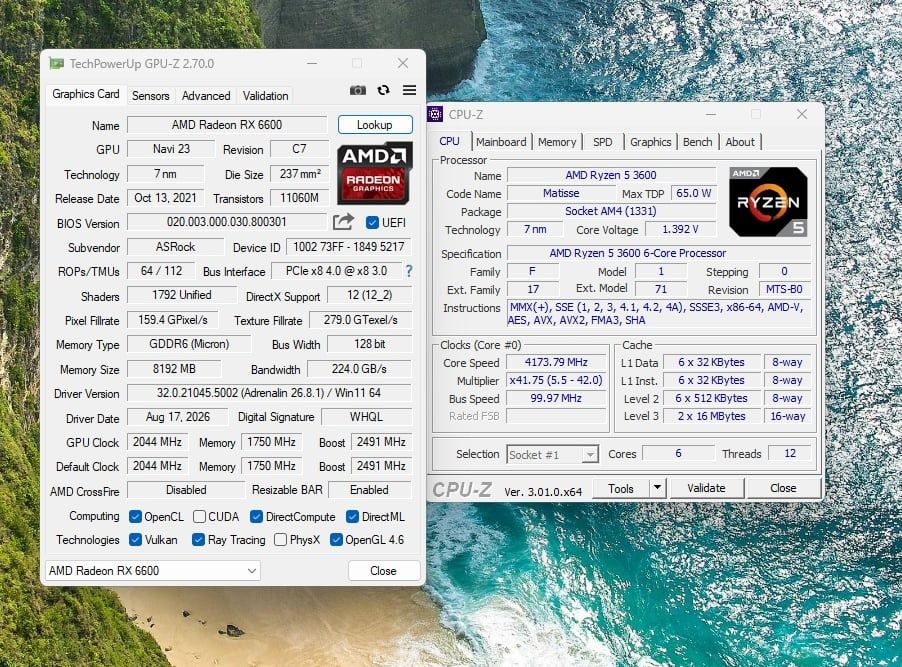The height and width of the screenshot is (667, 902).
Task: Click the Release Date value Oct 13, 2021
Action: [x=165, y=198]
